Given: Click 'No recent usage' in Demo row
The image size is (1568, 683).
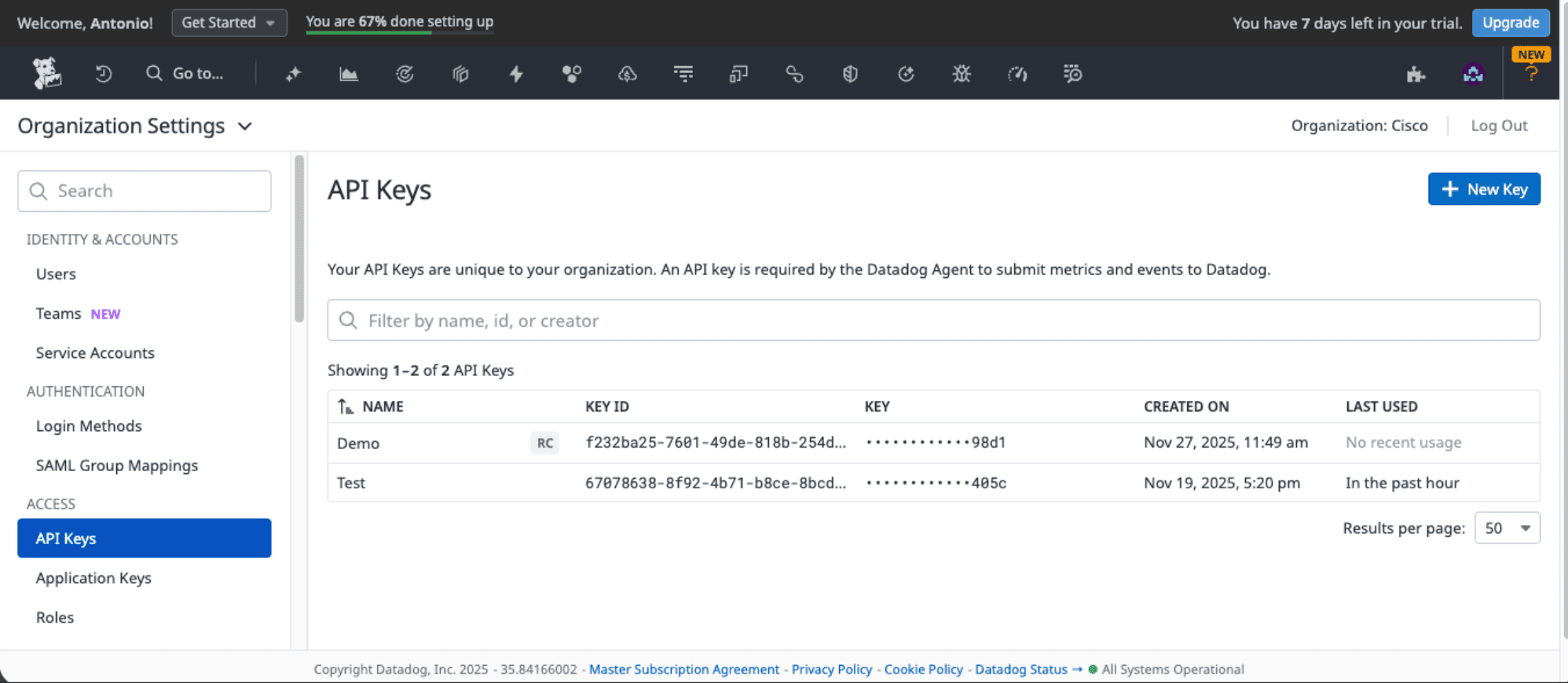Looking at the screenshot, I should (x=1404, y=443).
